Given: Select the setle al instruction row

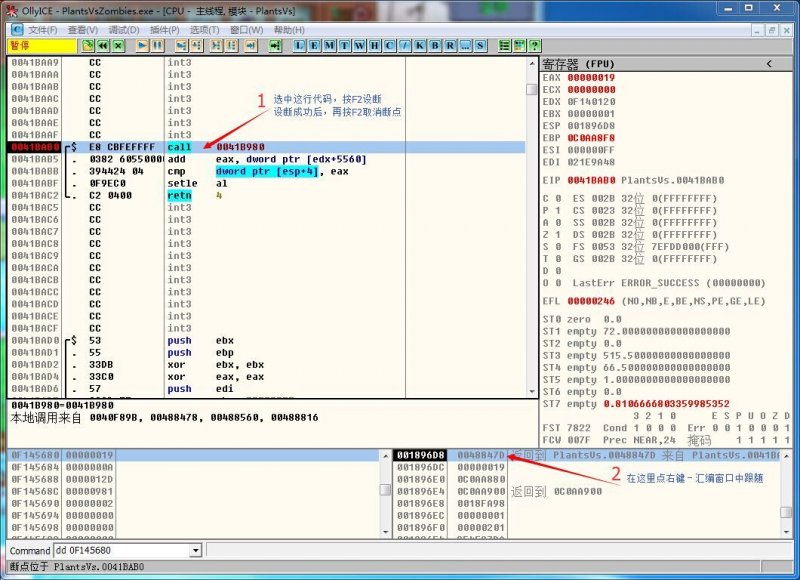Looking at the screenshot, I should pos(266,183).
